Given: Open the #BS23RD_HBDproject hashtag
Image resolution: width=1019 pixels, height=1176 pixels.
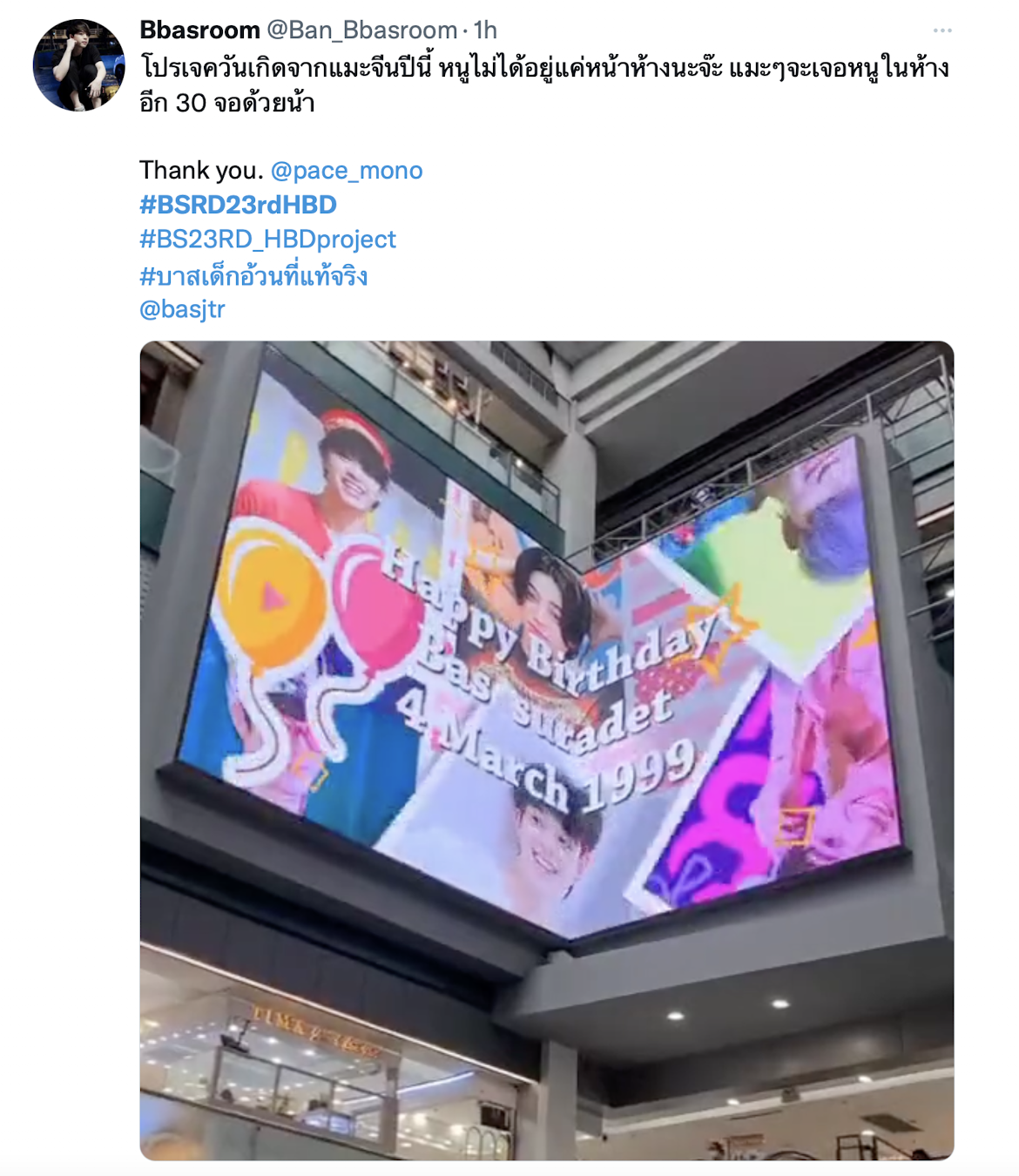Looking at the screenshot, I should 267,240.
